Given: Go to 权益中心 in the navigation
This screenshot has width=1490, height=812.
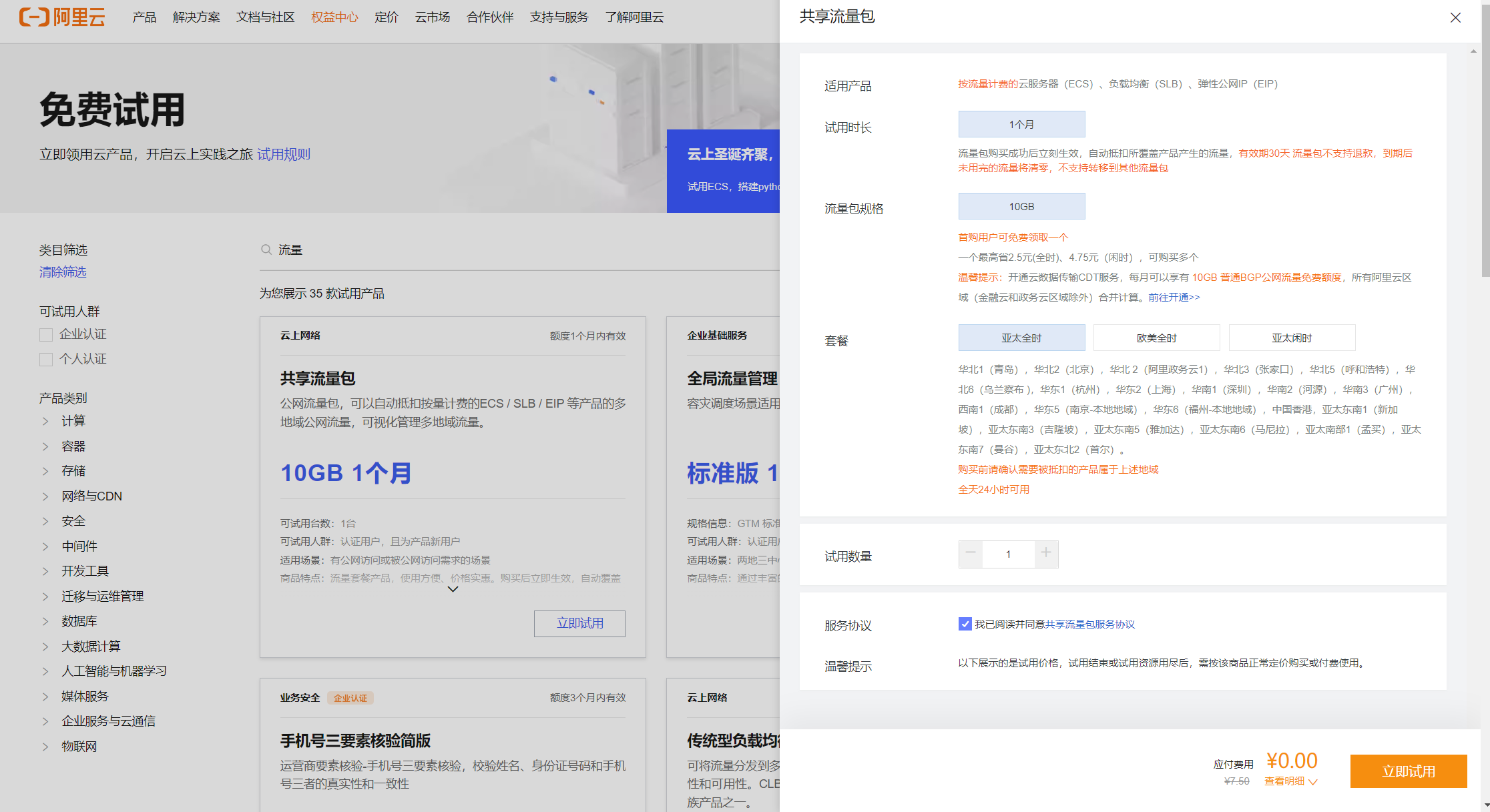Looking at the screenshot, I should pyautogui.click(x=334, y=17).
